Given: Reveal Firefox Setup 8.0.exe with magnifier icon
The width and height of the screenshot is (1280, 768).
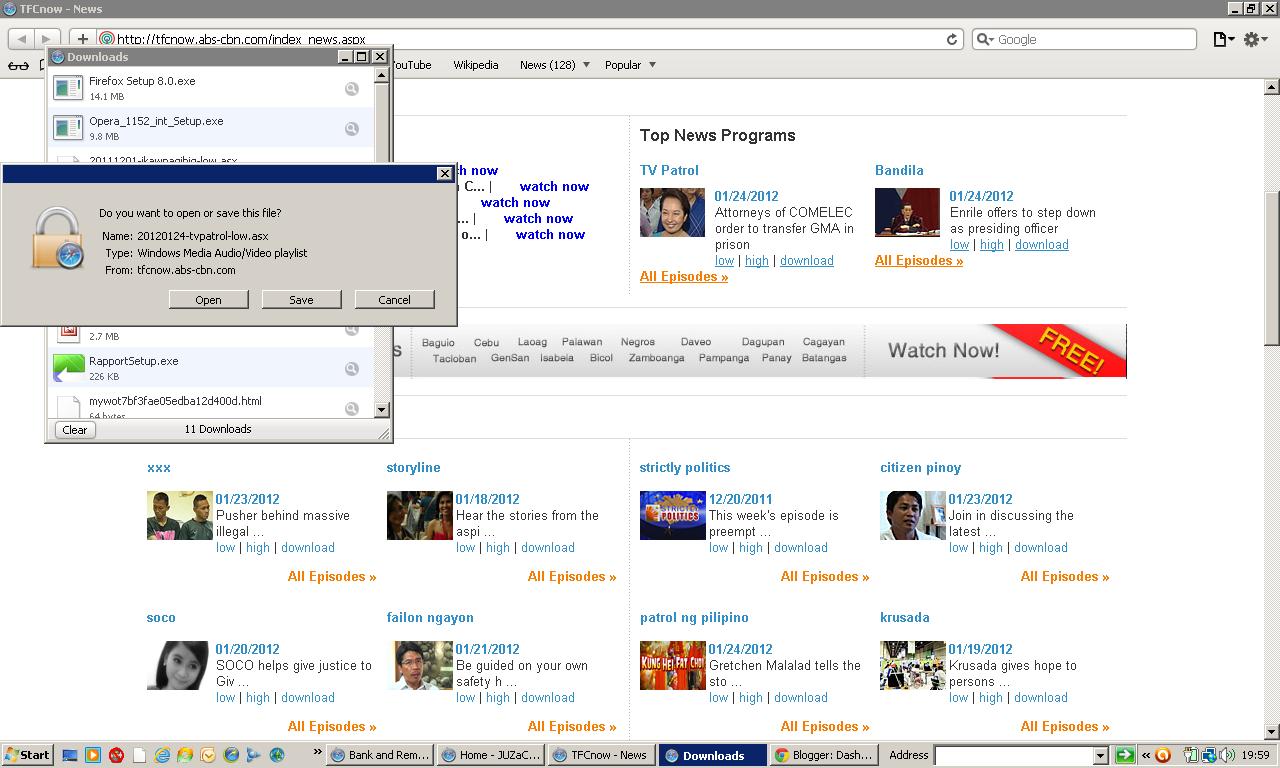Looking at the screenshot, I should point(352,89).
